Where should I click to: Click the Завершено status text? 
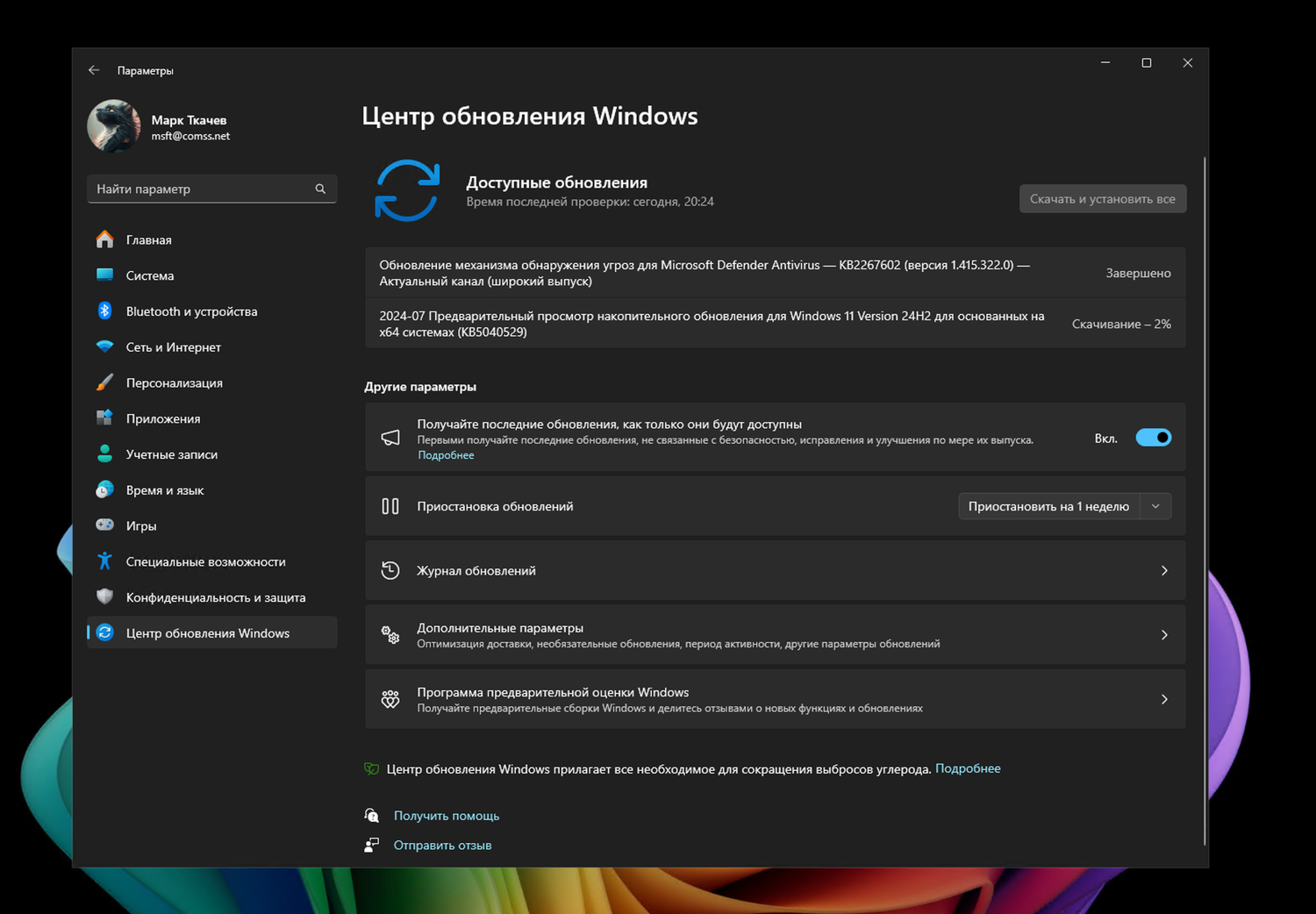coord(1138,273)
